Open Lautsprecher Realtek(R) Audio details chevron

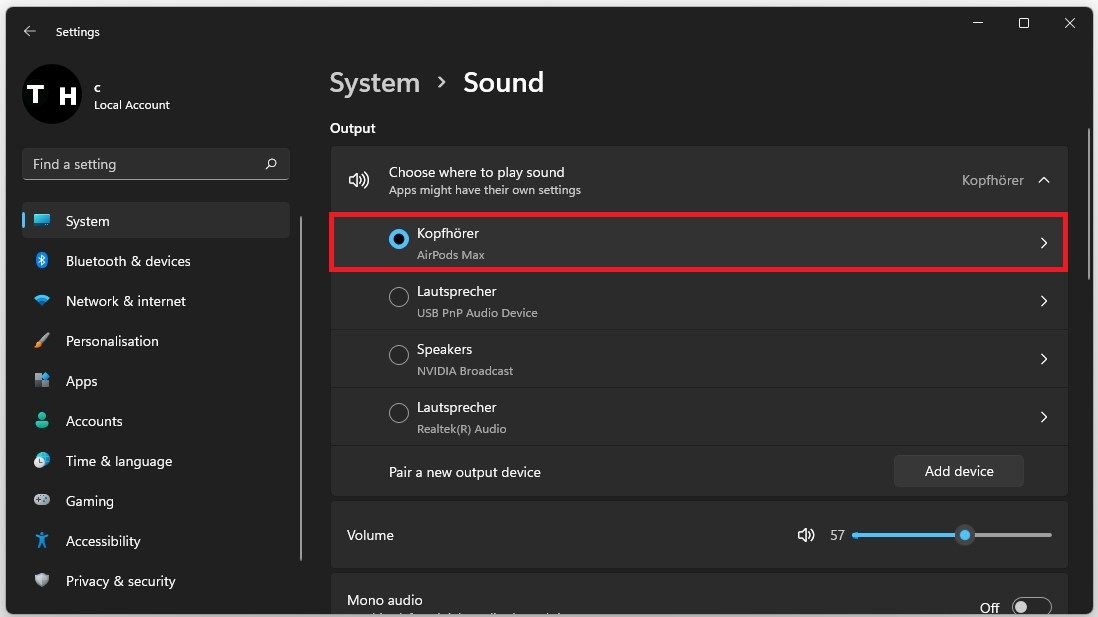(x=1044, y=417)
